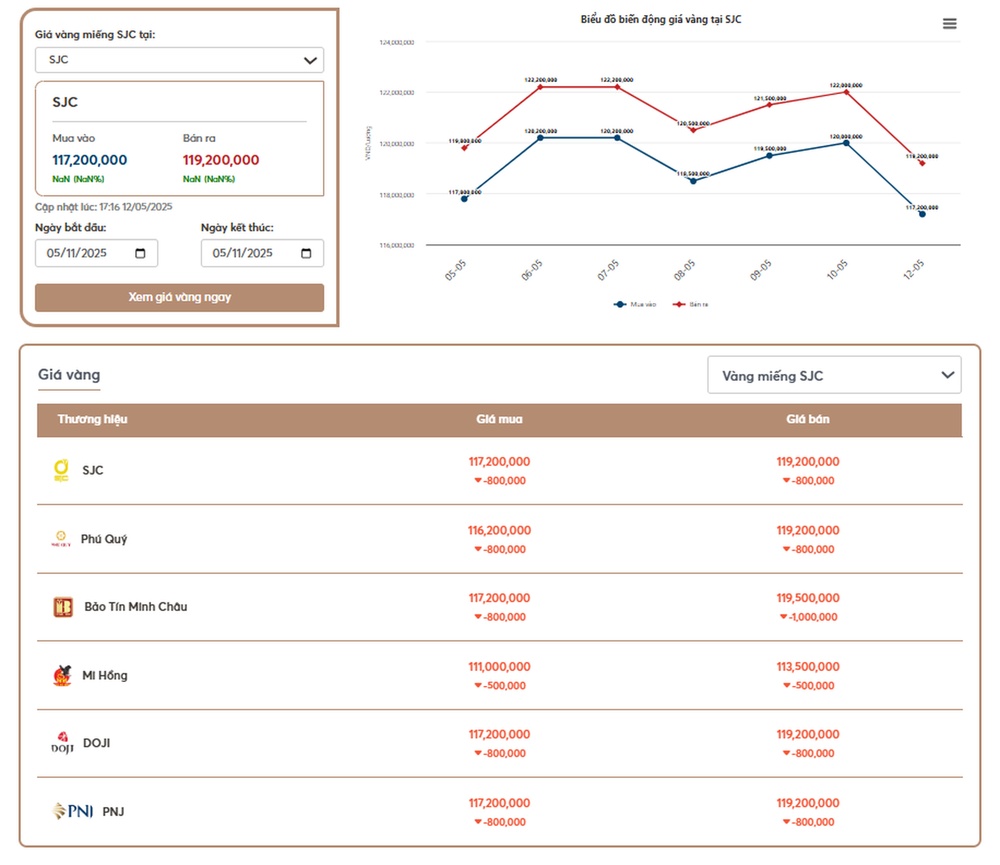Click the Giá bán column header

808,419
